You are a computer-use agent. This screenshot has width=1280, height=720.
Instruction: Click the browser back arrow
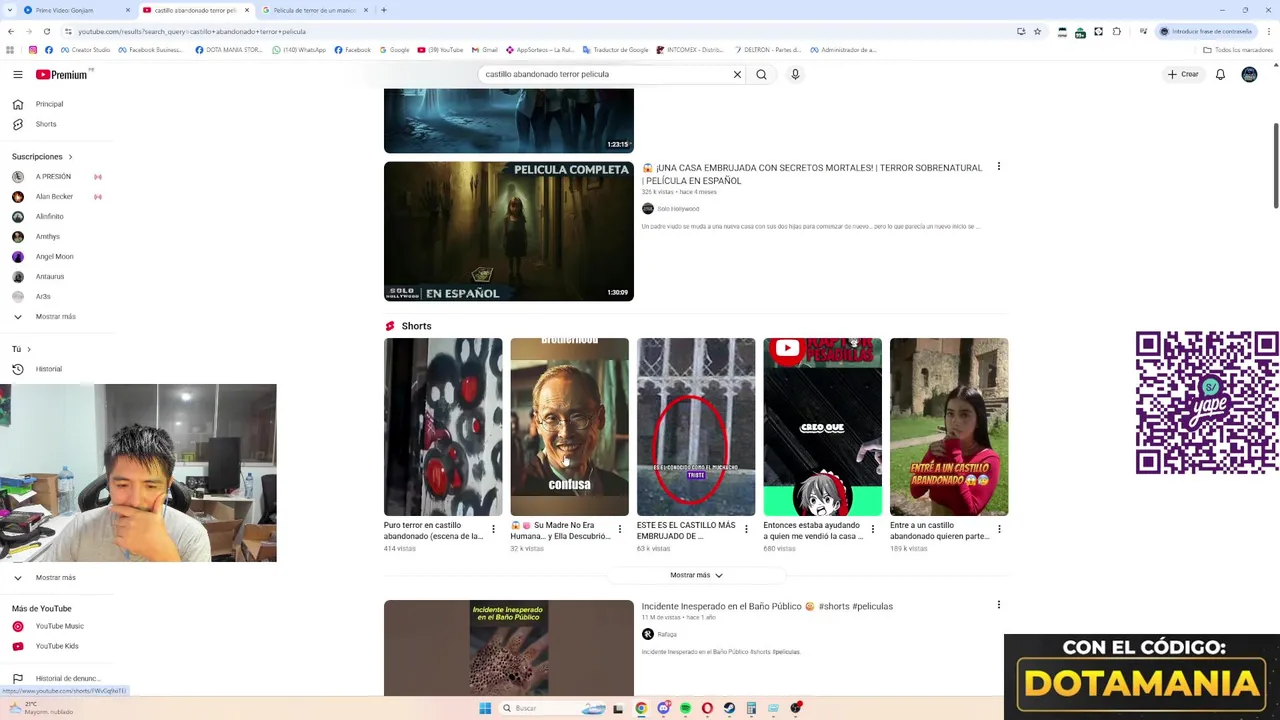pyautogui.click(x=11, y=31)
